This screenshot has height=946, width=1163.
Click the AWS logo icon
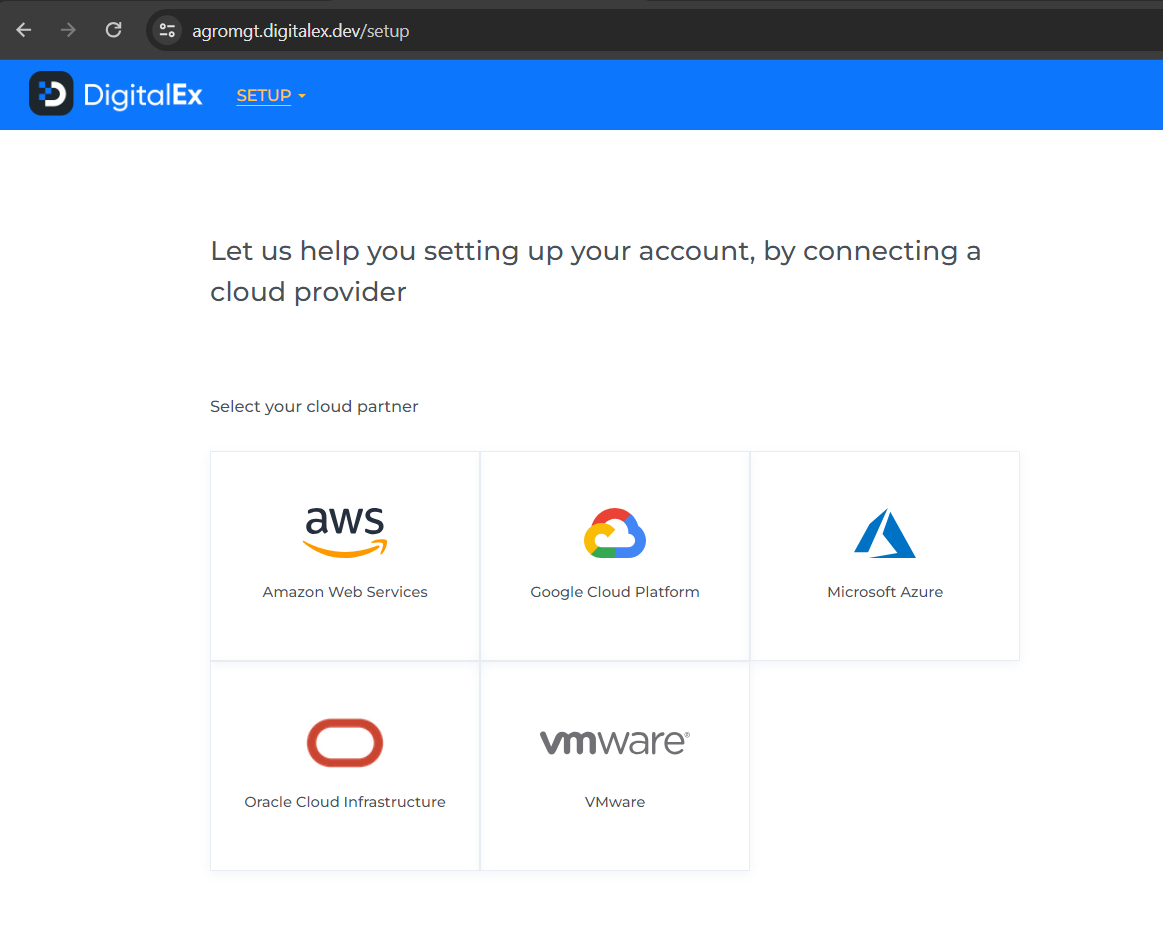point(345,532)
